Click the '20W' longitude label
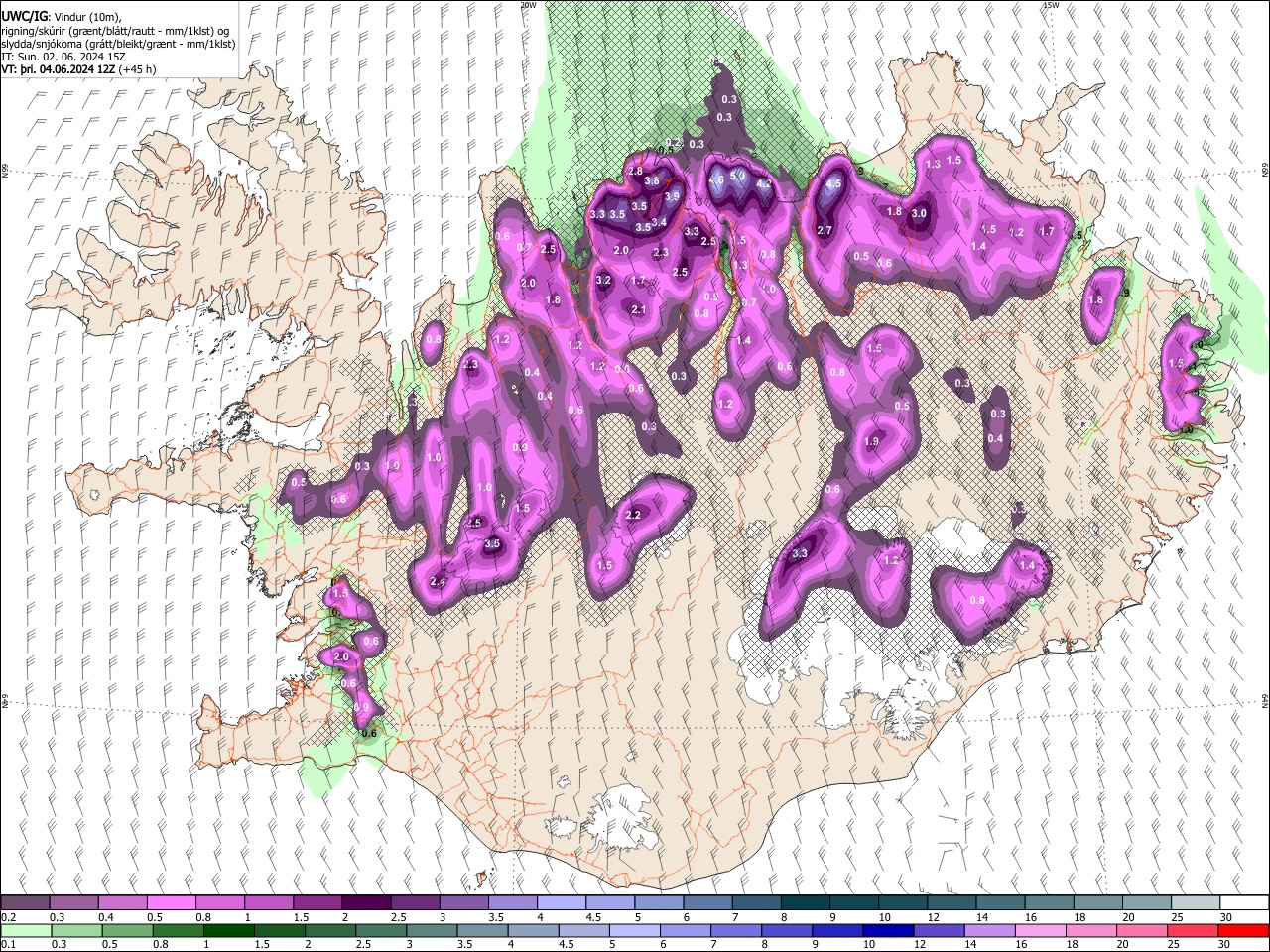The width and height of the screenshot is (1270, 952). click(528, 5)
